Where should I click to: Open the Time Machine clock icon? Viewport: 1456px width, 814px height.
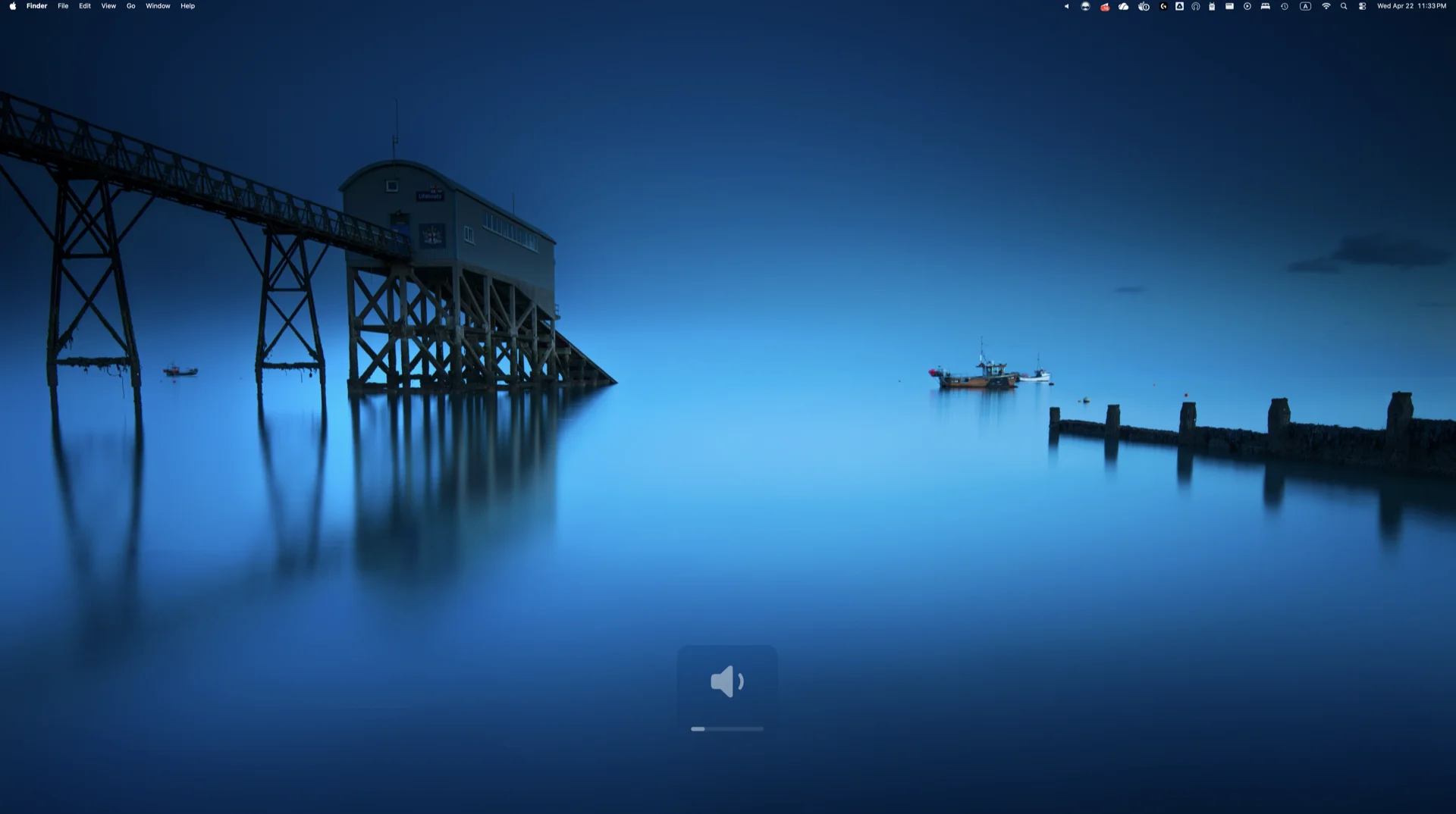point(1284,6)
